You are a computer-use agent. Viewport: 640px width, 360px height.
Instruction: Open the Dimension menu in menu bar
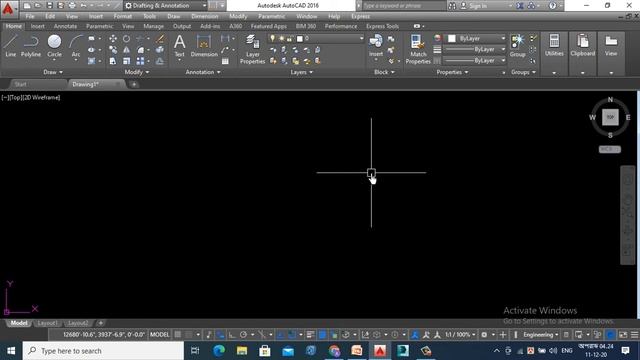coord(204,16)
